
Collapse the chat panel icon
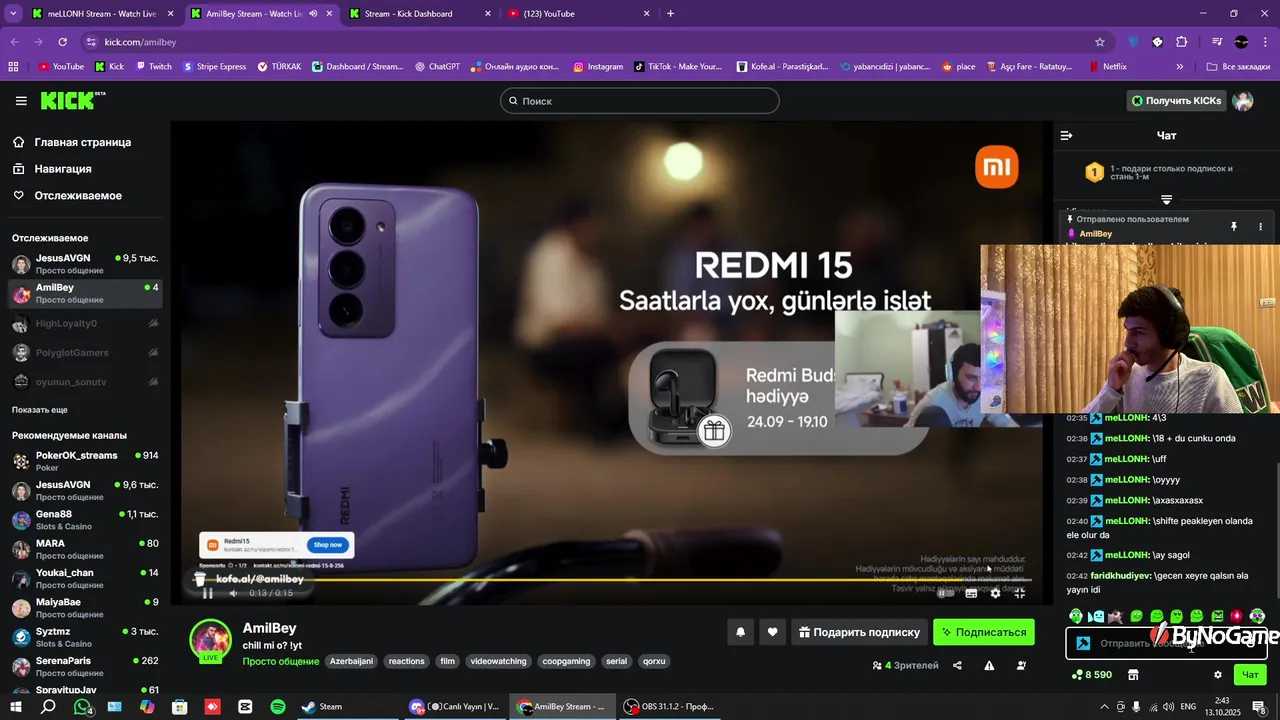pyautogui.click(x=1066, y=135)
